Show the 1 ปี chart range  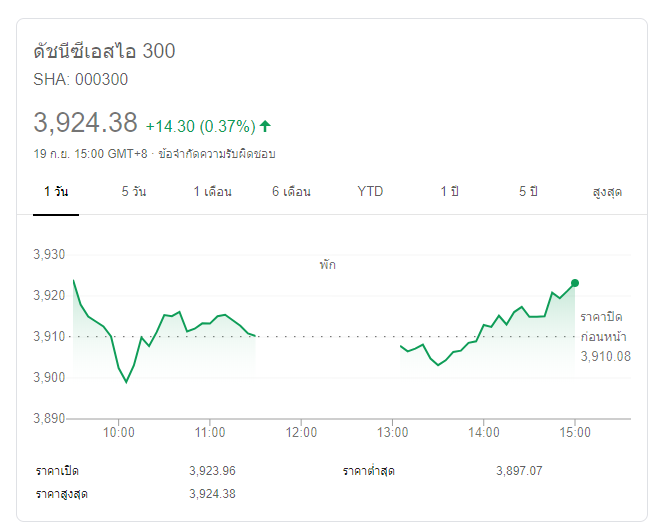(x=449, y=191)
